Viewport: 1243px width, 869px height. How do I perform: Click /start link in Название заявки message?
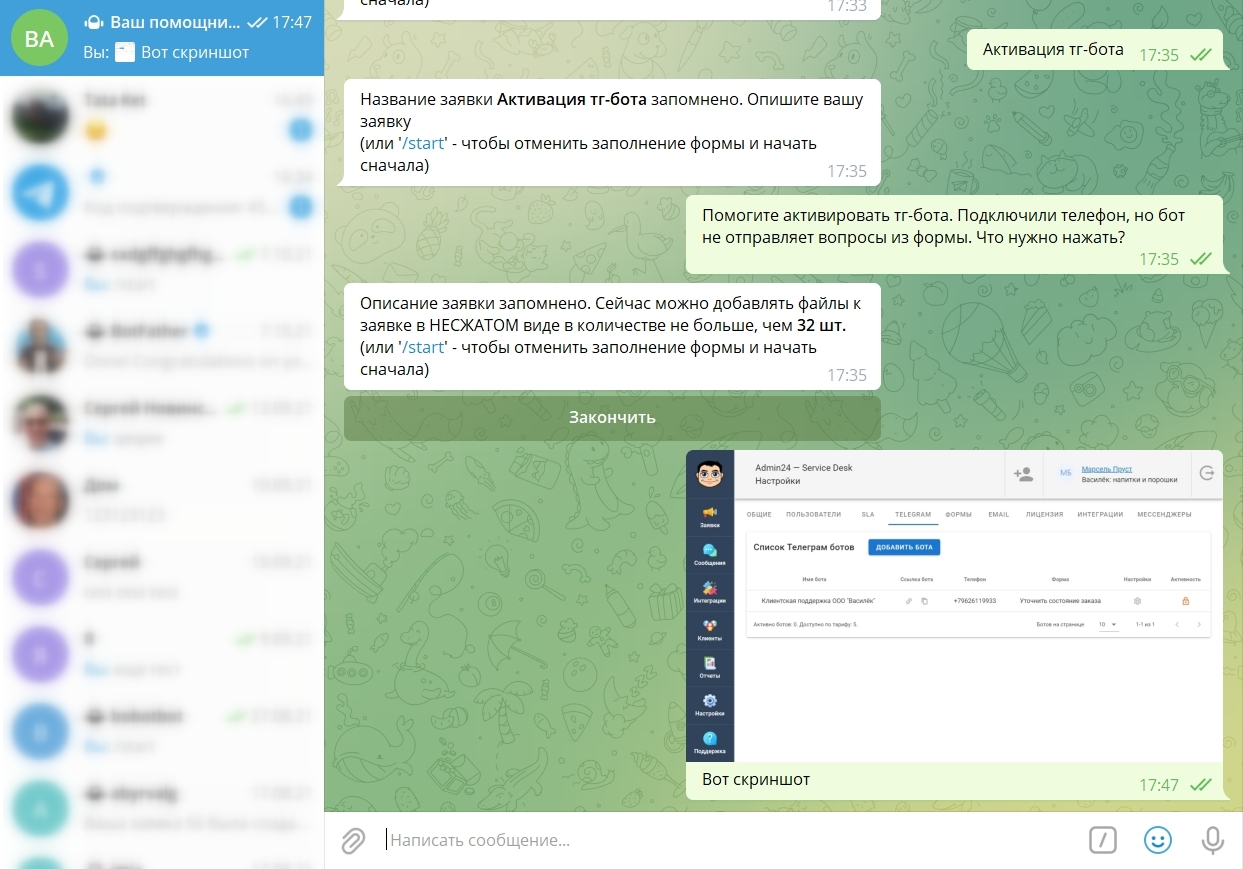coord(422,143)
